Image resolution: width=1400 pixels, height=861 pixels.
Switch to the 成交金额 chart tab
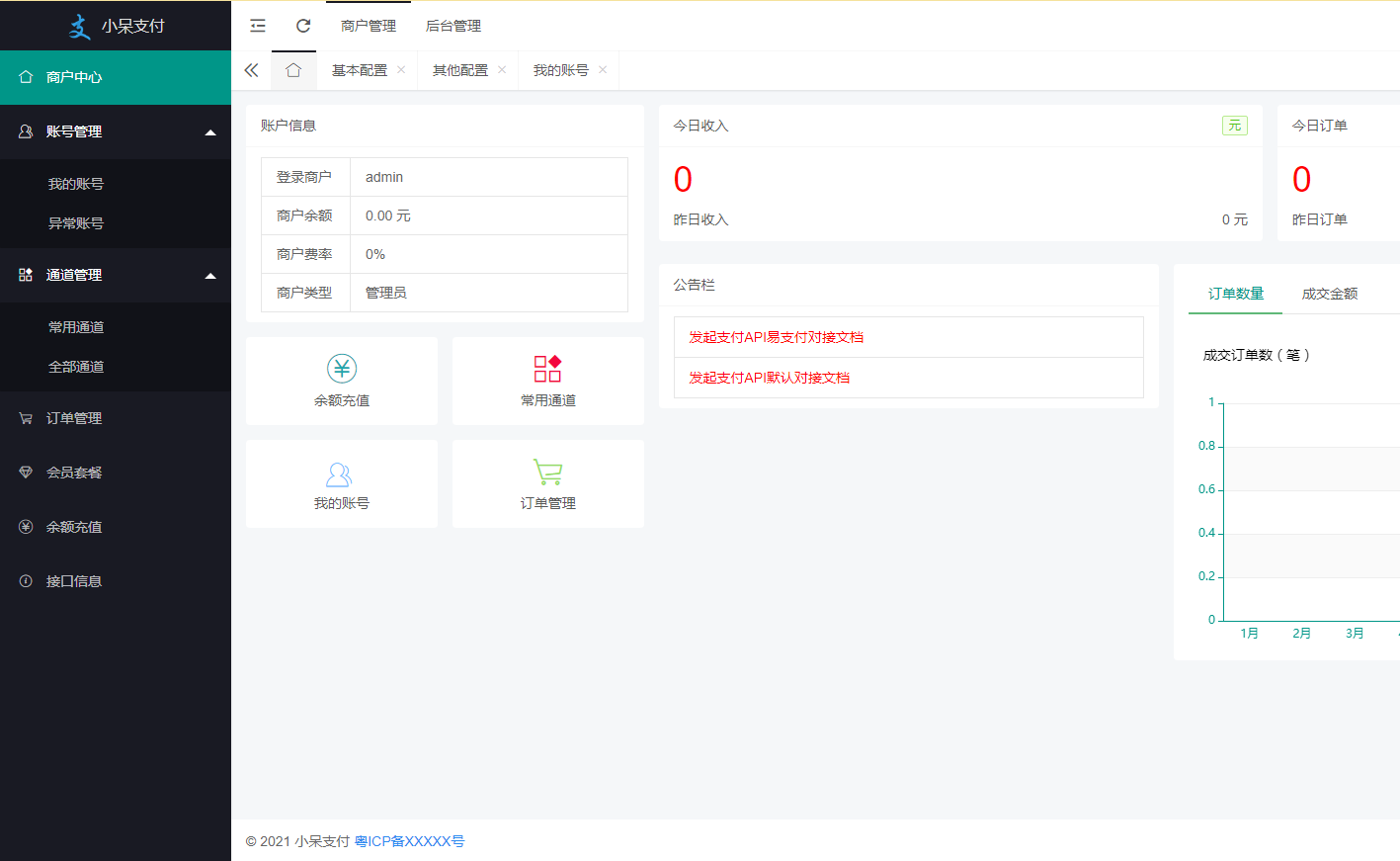1329,294
